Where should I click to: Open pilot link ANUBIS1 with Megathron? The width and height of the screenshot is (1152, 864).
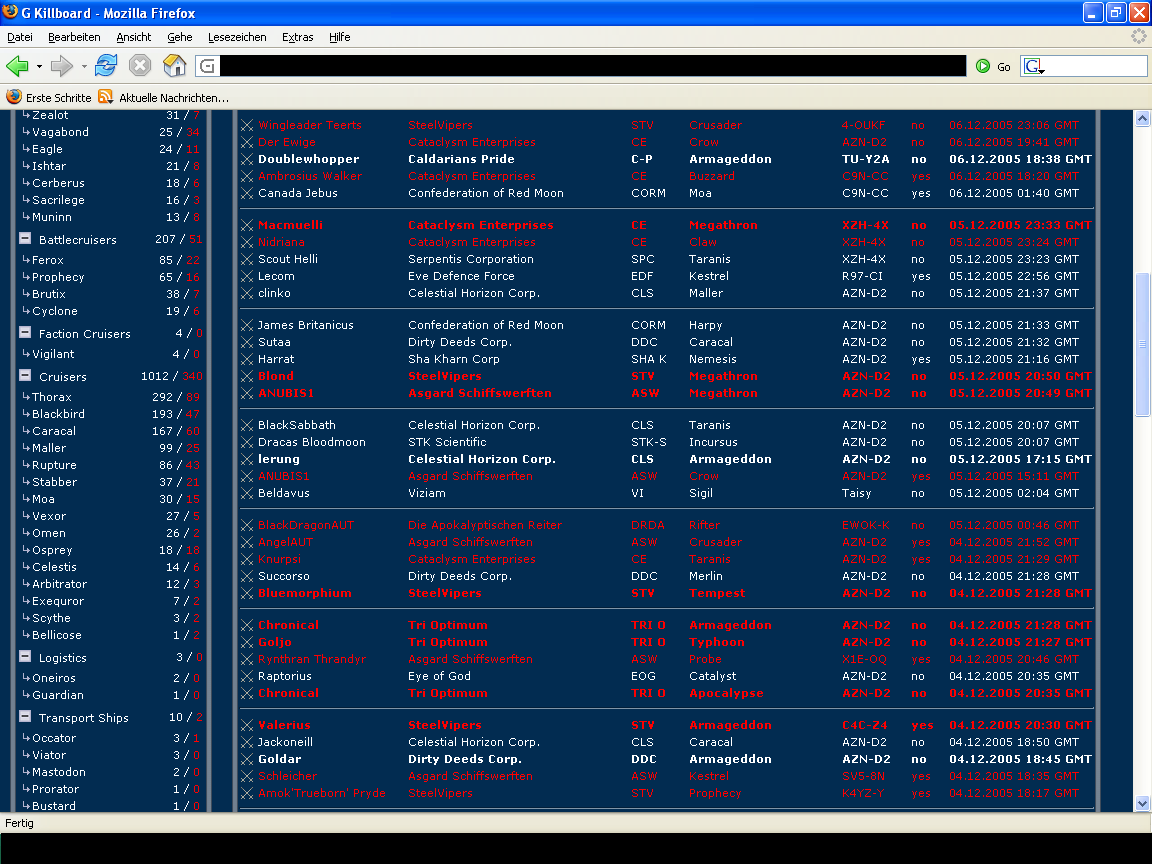286,393
